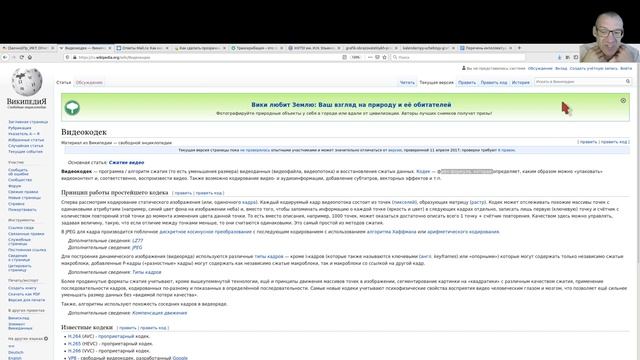The image size is (640, 360).
Task: Select the Читать view tab
Action: click(407, 82)
